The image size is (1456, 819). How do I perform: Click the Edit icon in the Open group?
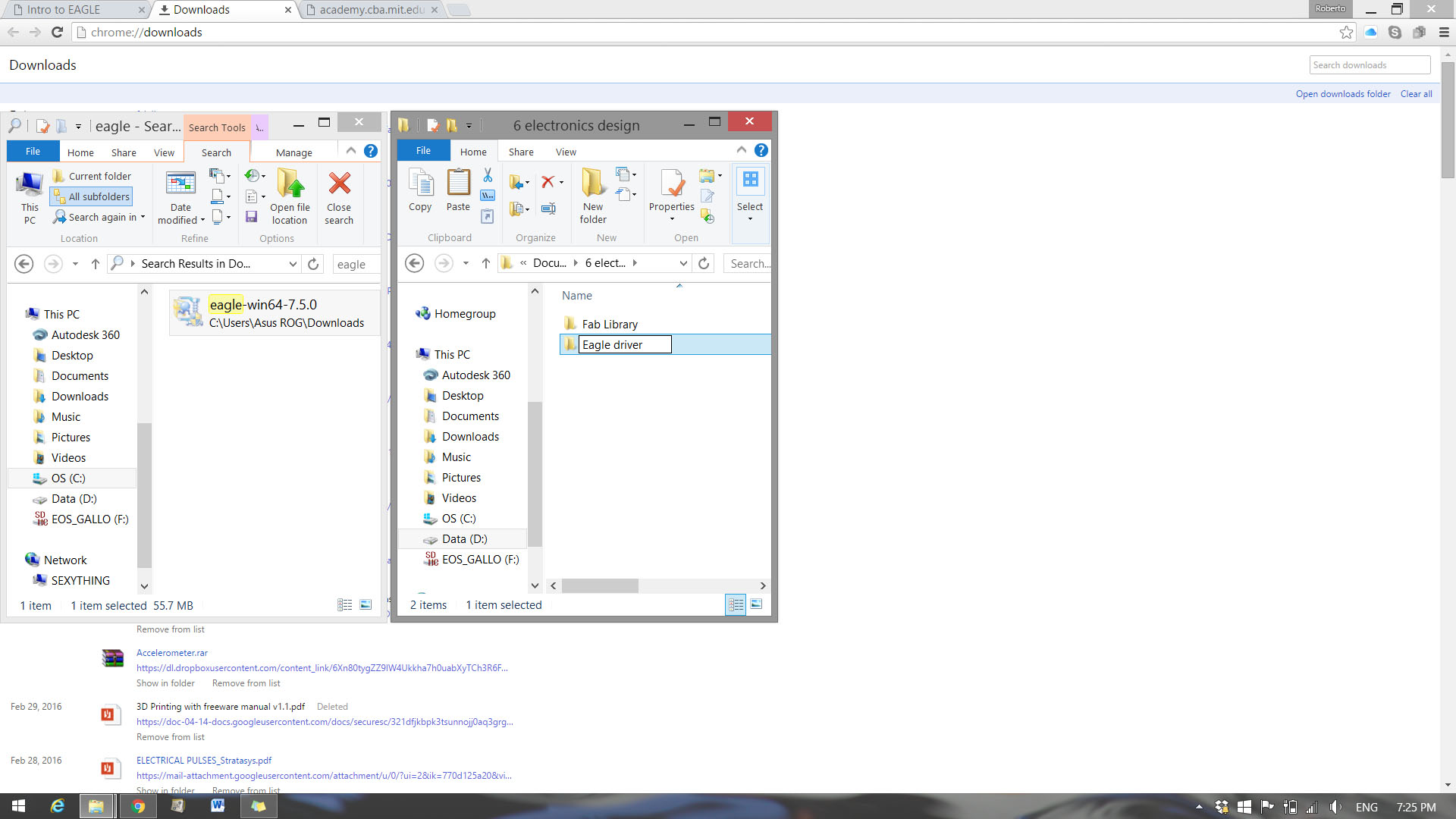[707, 196]
